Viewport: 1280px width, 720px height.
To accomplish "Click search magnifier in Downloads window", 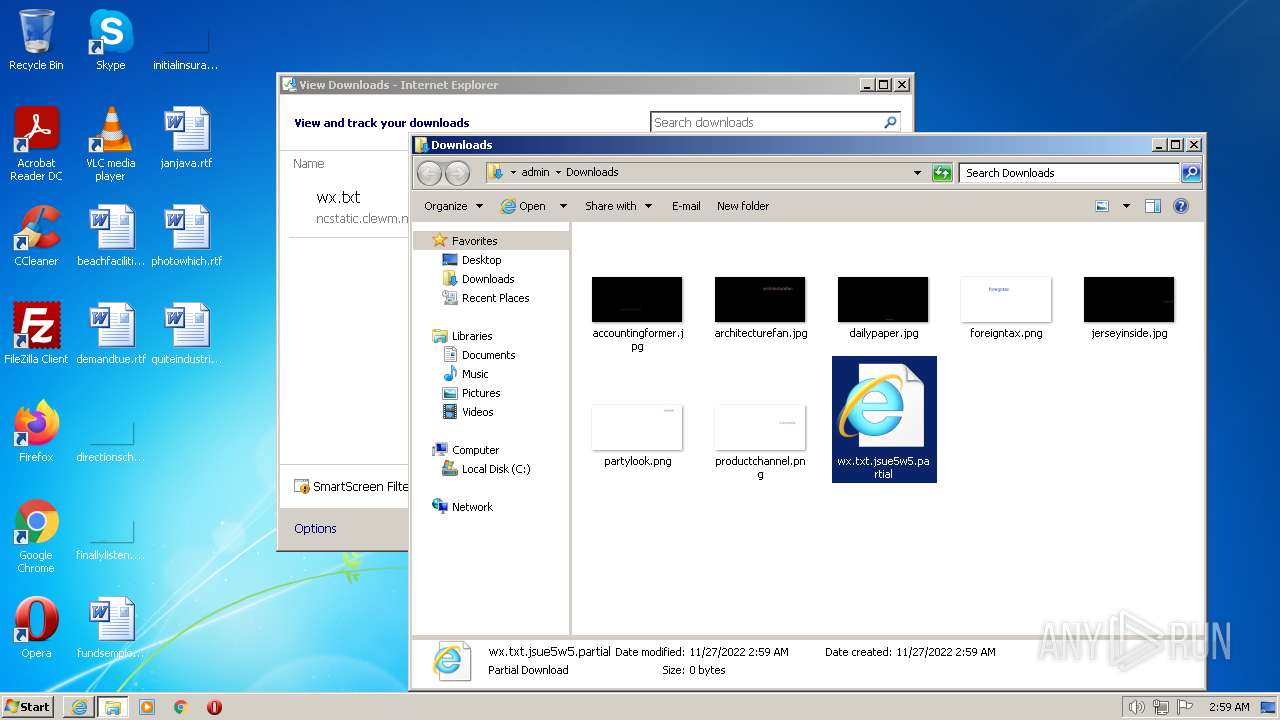I will tap(1190, 173).
